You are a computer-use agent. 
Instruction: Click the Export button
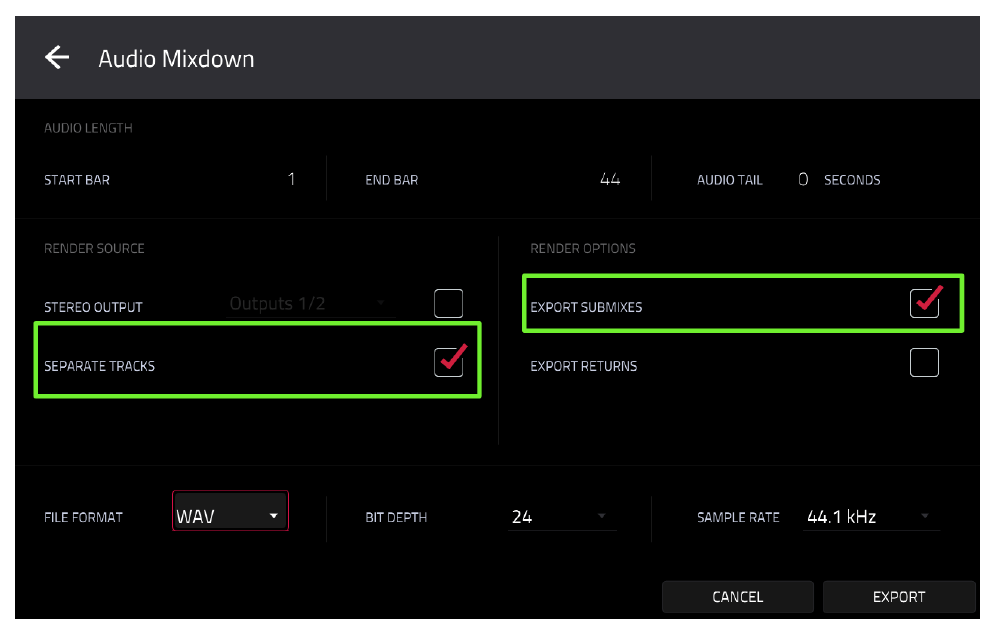(x=899, y=597)
